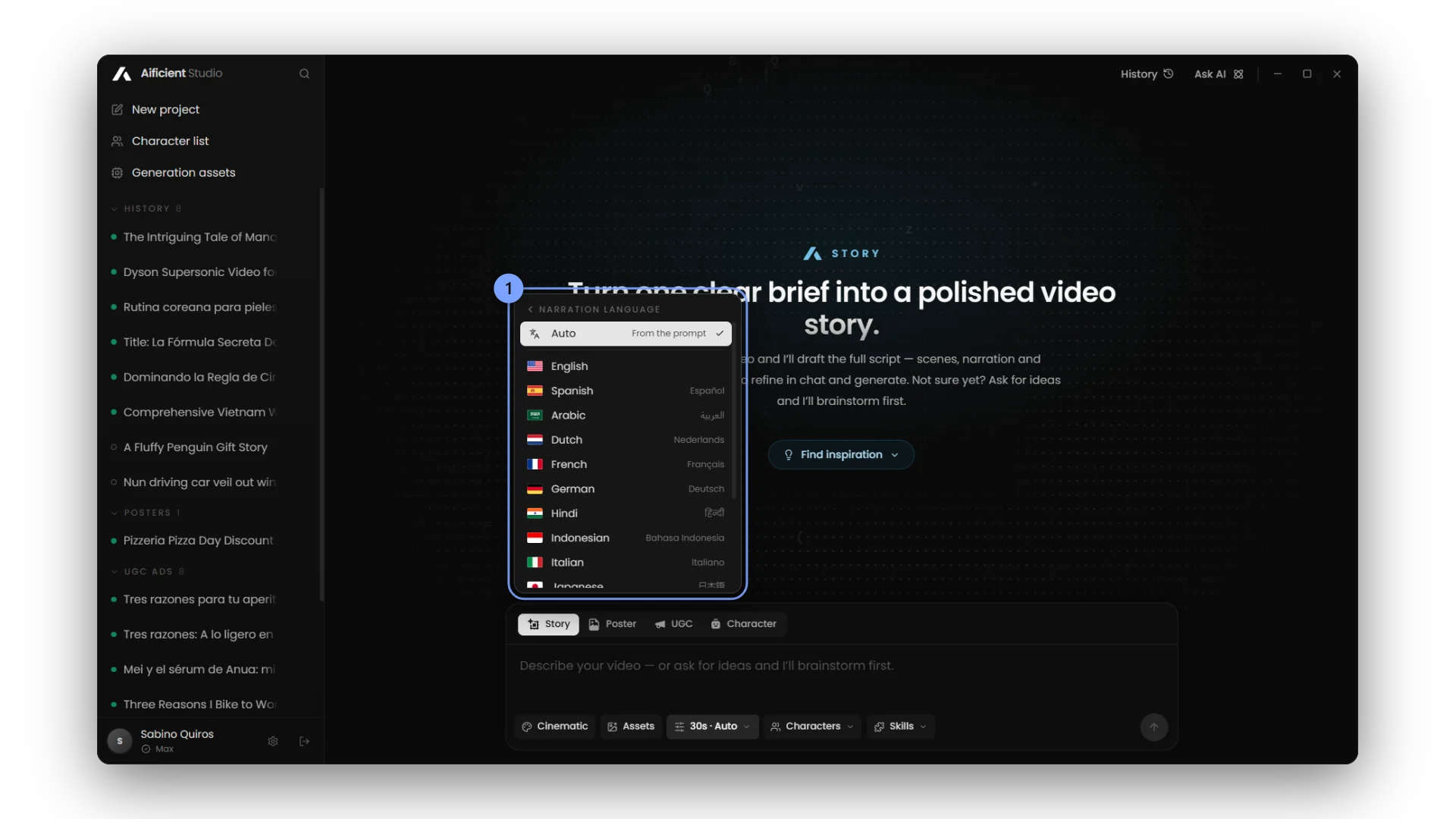Choose Hindi narration language
The image size is (1456, 819).
coord(626,513)
